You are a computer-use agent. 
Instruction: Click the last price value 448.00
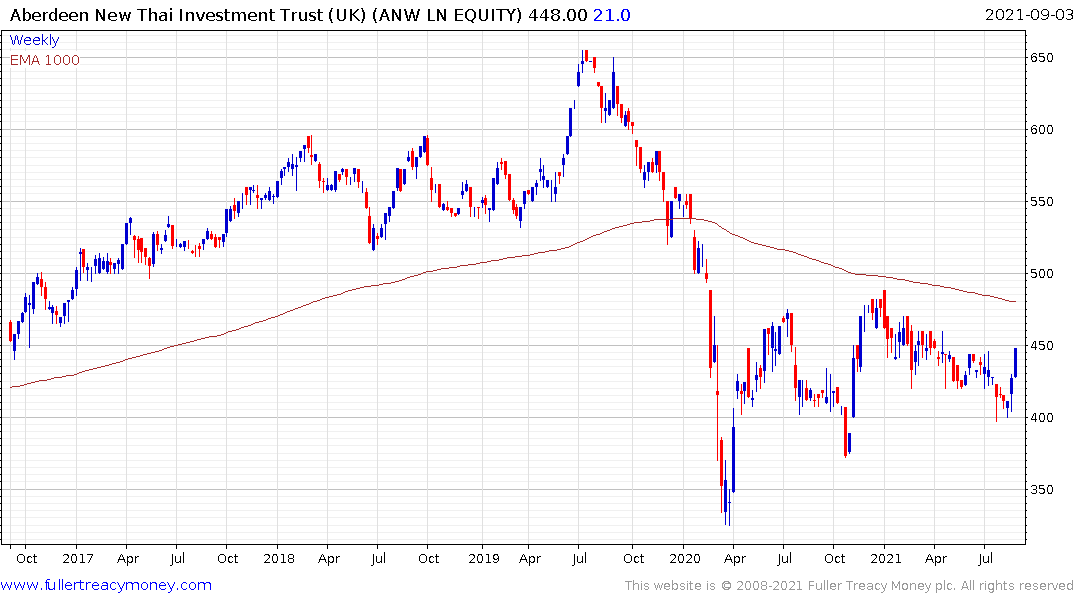[557, 14]
